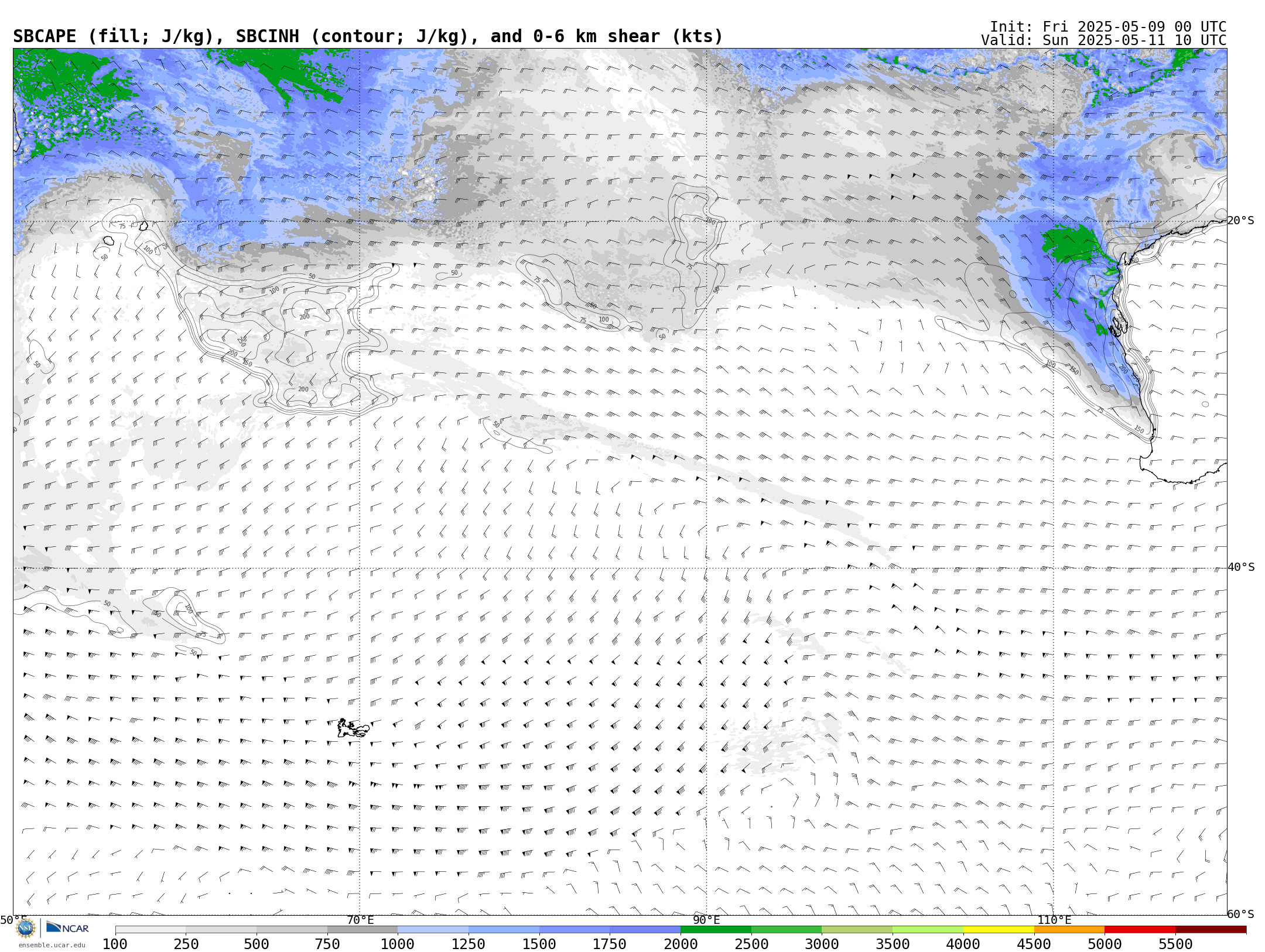Click the colorbar label 2500
This screenshot has width=1265, height=952.
point(751,944)
